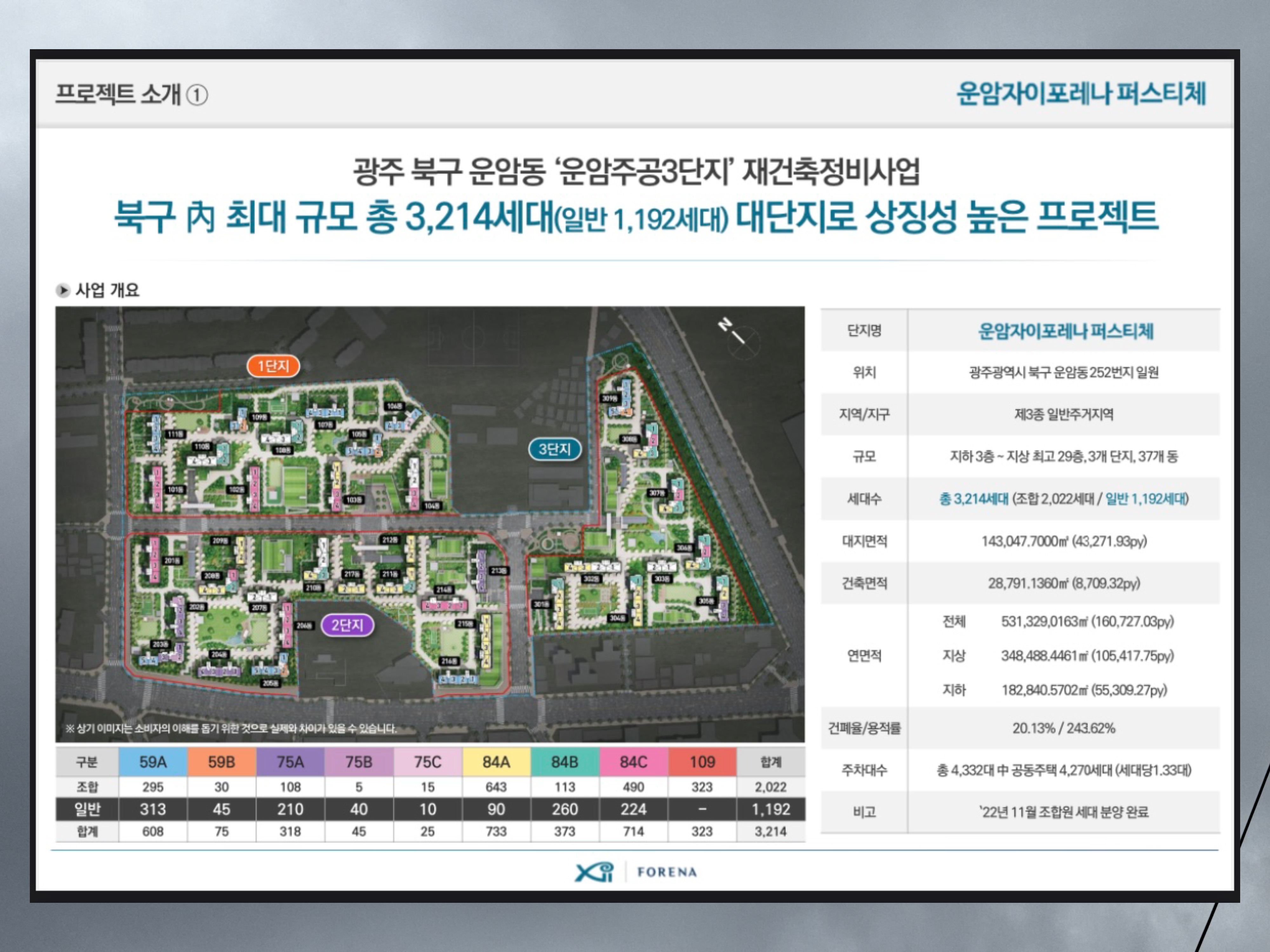Click the top-right 운암자이포레나 퍼스티체 title

pyautogui.click(x=1080, y=94)
